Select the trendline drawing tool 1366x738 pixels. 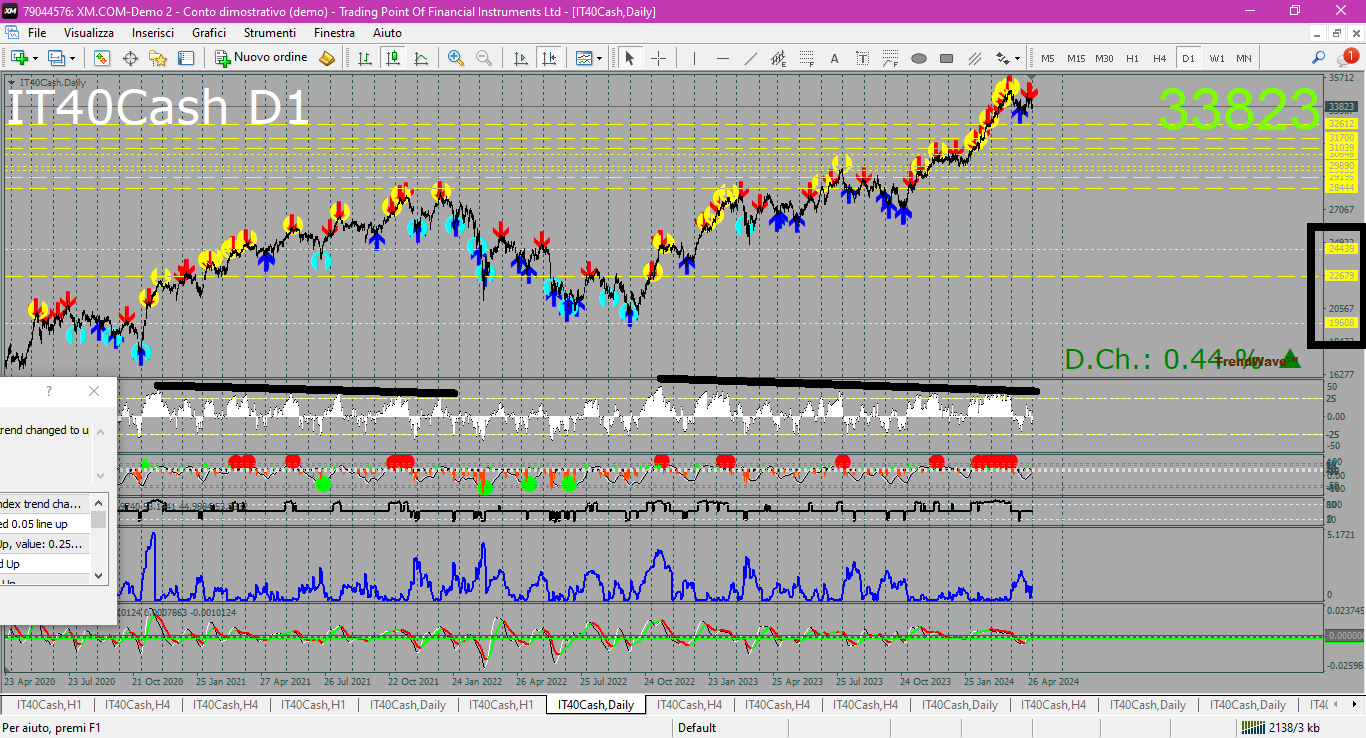click(751, 58)
